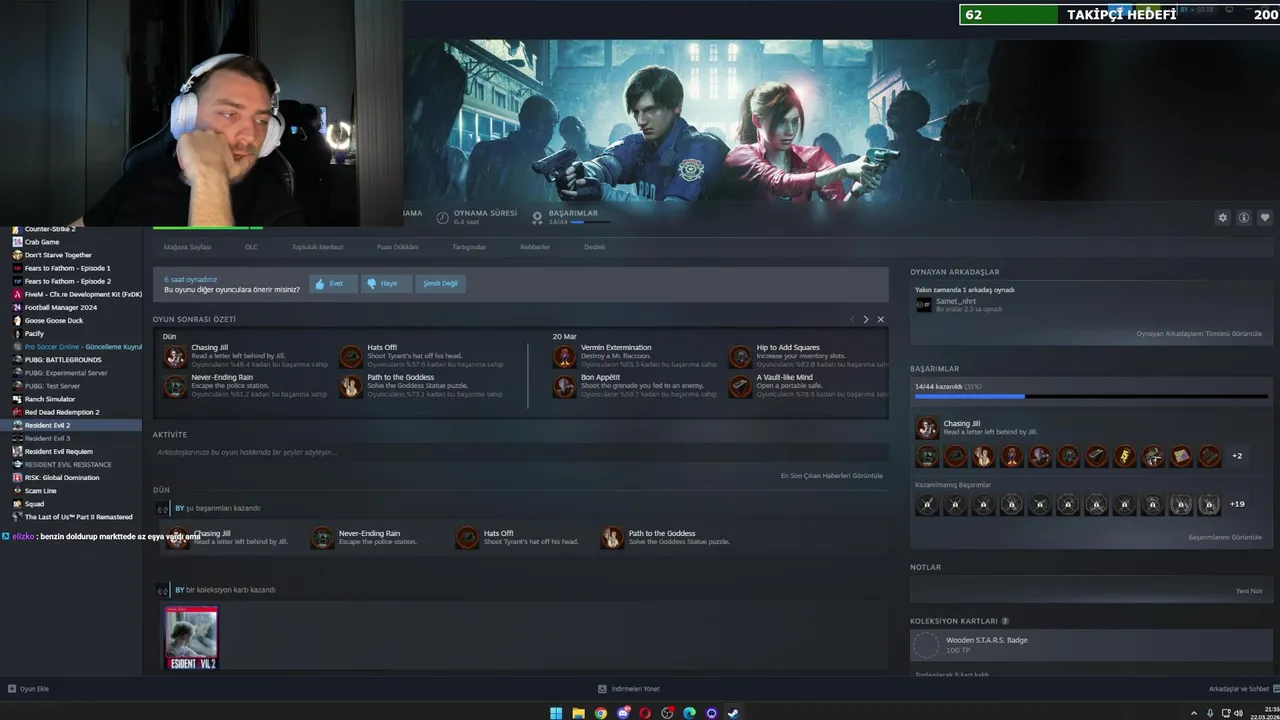The width and height of the screenshot is (1280, 720).
Task: Open the game info icon
Action: pos(1244,217)
